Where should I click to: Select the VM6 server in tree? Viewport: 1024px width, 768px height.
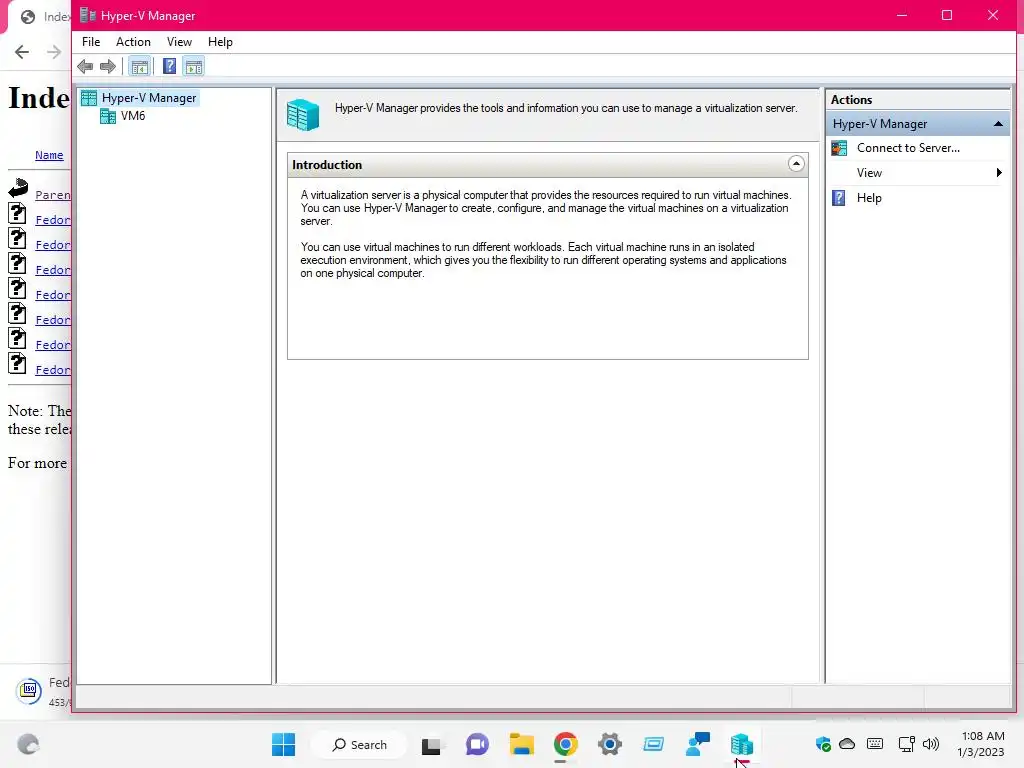click(133, 116)
